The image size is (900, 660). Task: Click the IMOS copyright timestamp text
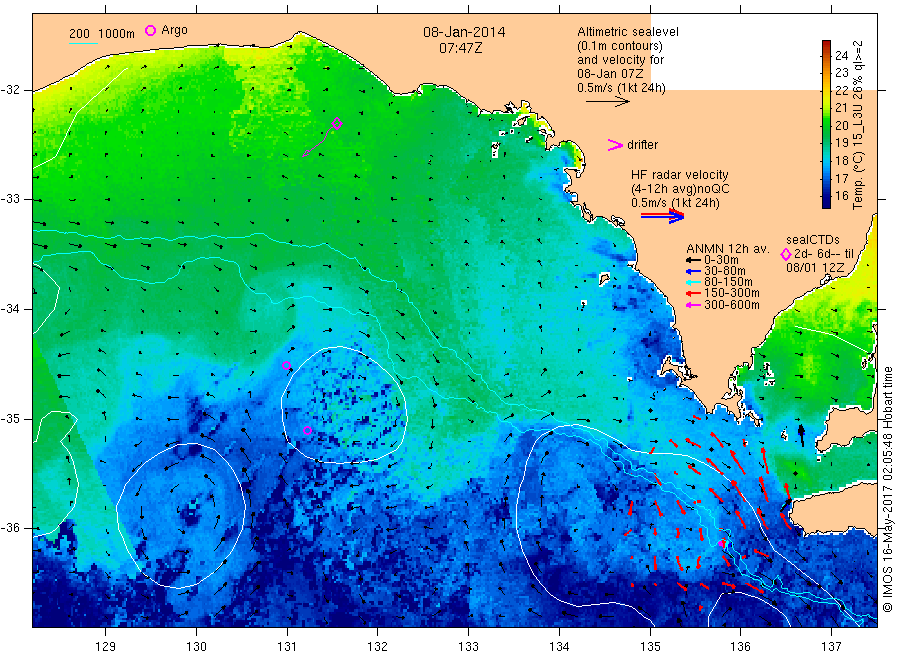(x=887, y=490)
